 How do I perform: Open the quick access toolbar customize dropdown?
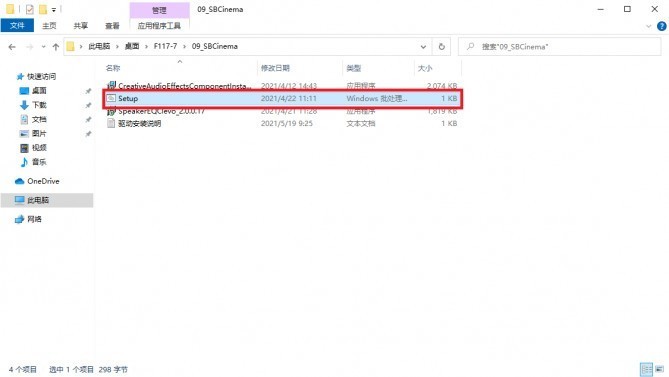coord(54,9)
